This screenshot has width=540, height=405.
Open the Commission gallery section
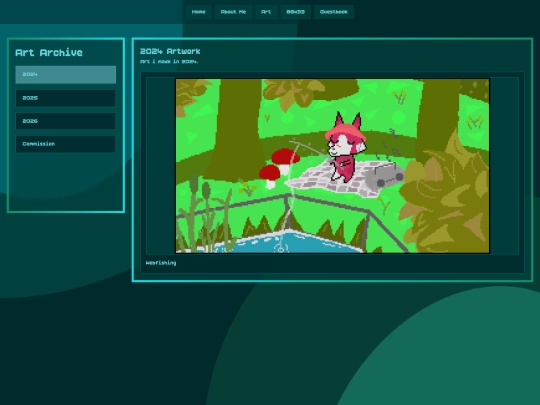coord(66,144)
